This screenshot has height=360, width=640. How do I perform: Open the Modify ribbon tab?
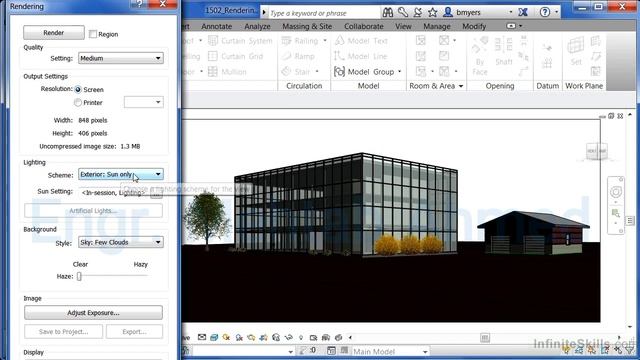pos(474,26)
